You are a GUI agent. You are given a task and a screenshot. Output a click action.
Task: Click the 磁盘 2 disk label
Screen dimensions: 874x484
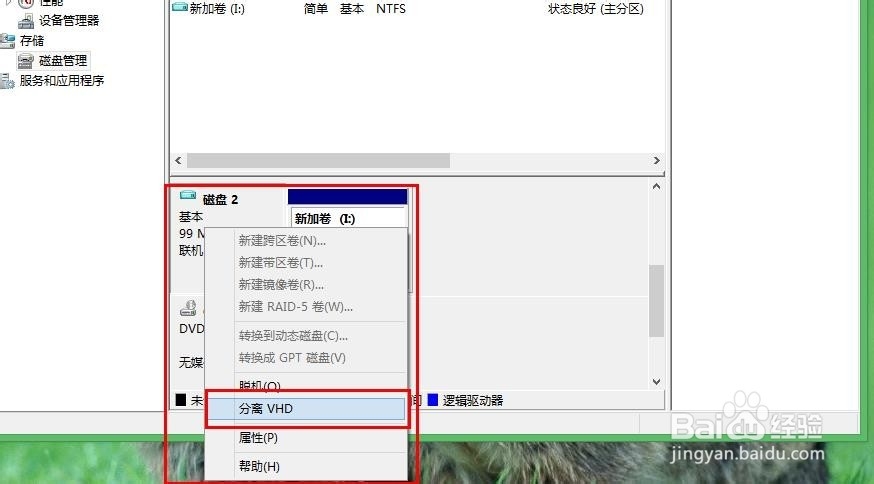click(221, 200)
